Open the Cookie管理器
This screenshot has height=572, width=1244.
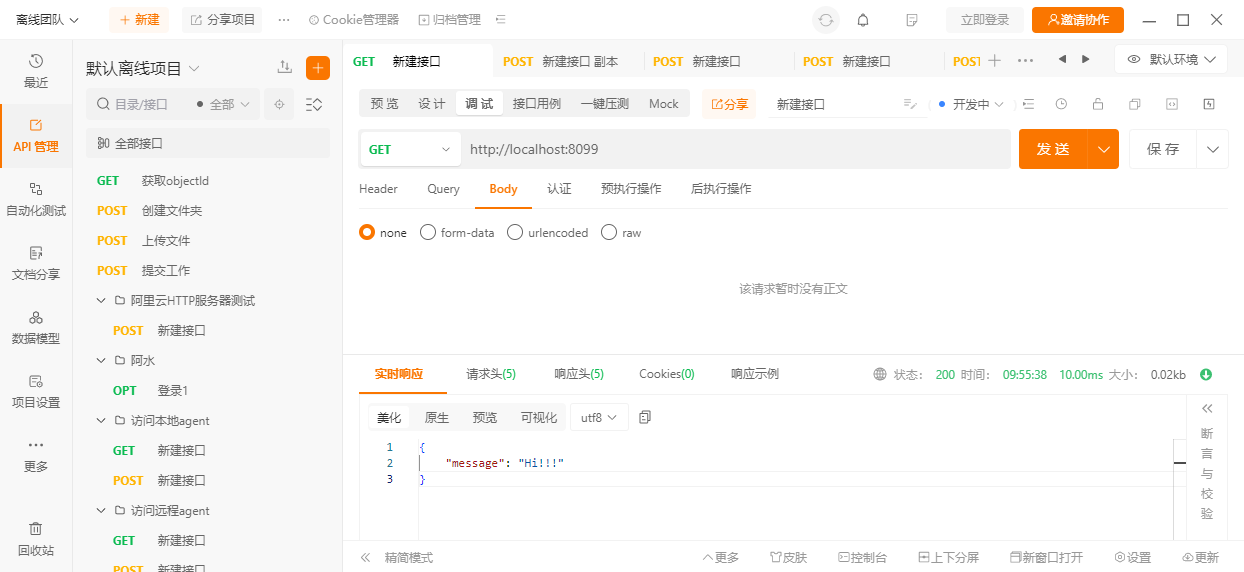coord(353,20)
